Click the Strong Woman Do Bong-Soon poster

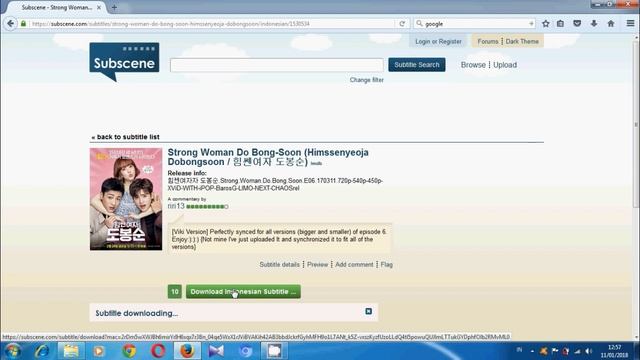click(x=126, y=199)
